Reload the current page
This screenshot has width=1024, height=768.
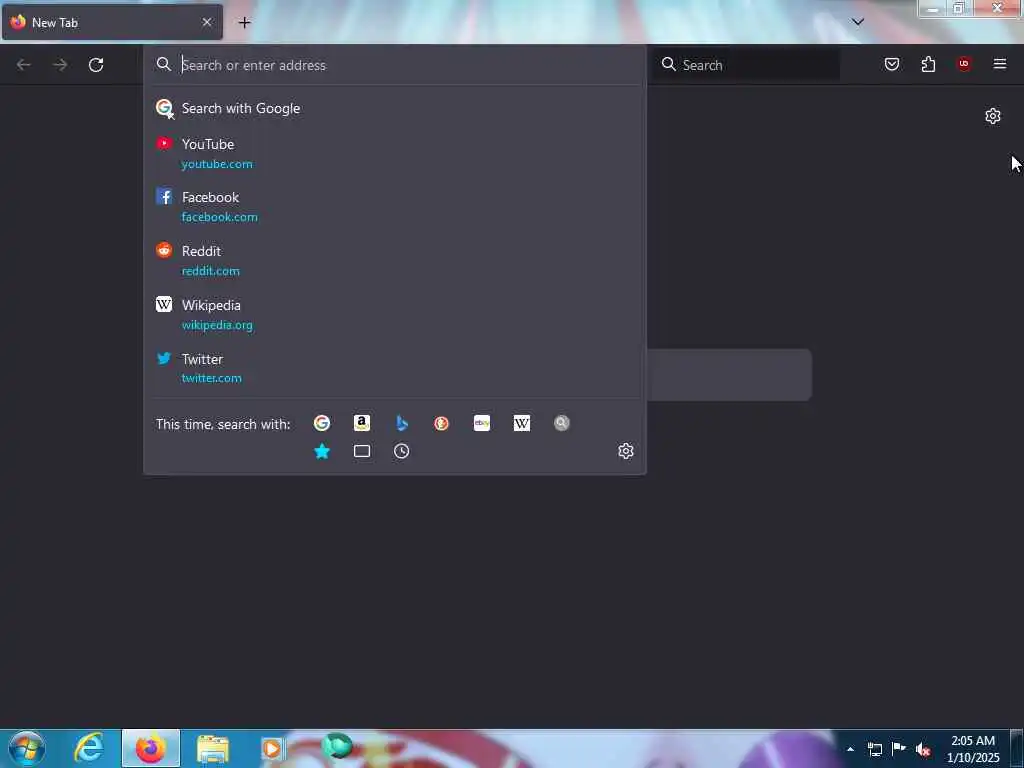point(96,65)
